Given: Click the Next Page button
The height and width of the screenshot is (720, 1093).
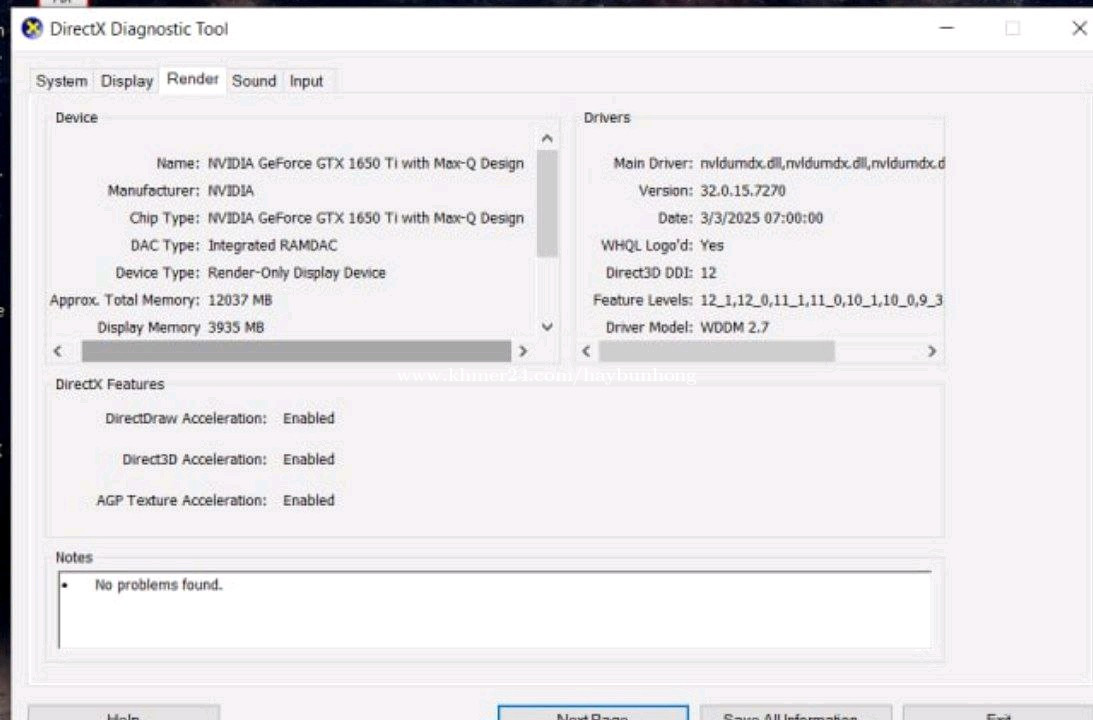Looking at the screenshot, I should pyautogui.click(x=593, y=713).
